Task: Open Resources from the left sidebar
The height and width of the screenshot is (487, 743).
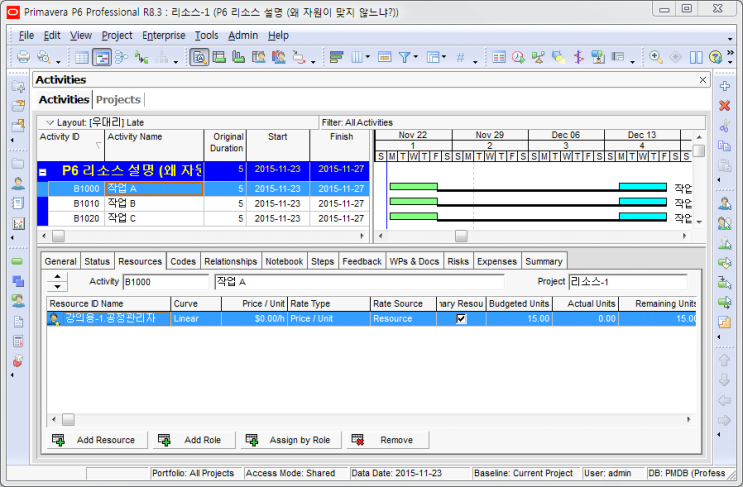Action: (x=18, y=183)
